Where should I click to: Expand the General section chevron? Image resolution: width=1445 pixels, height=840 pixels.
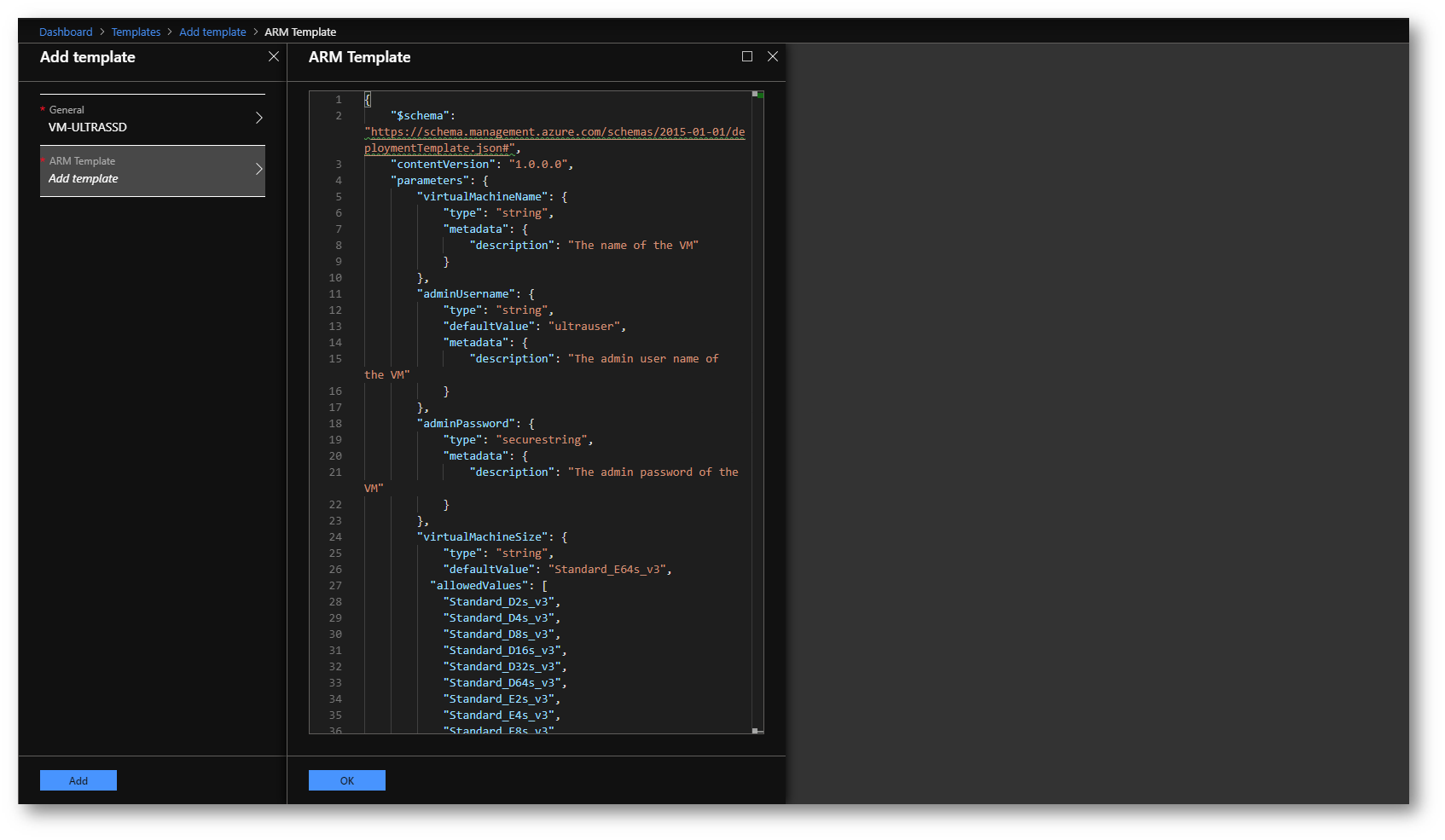(259, 118)
